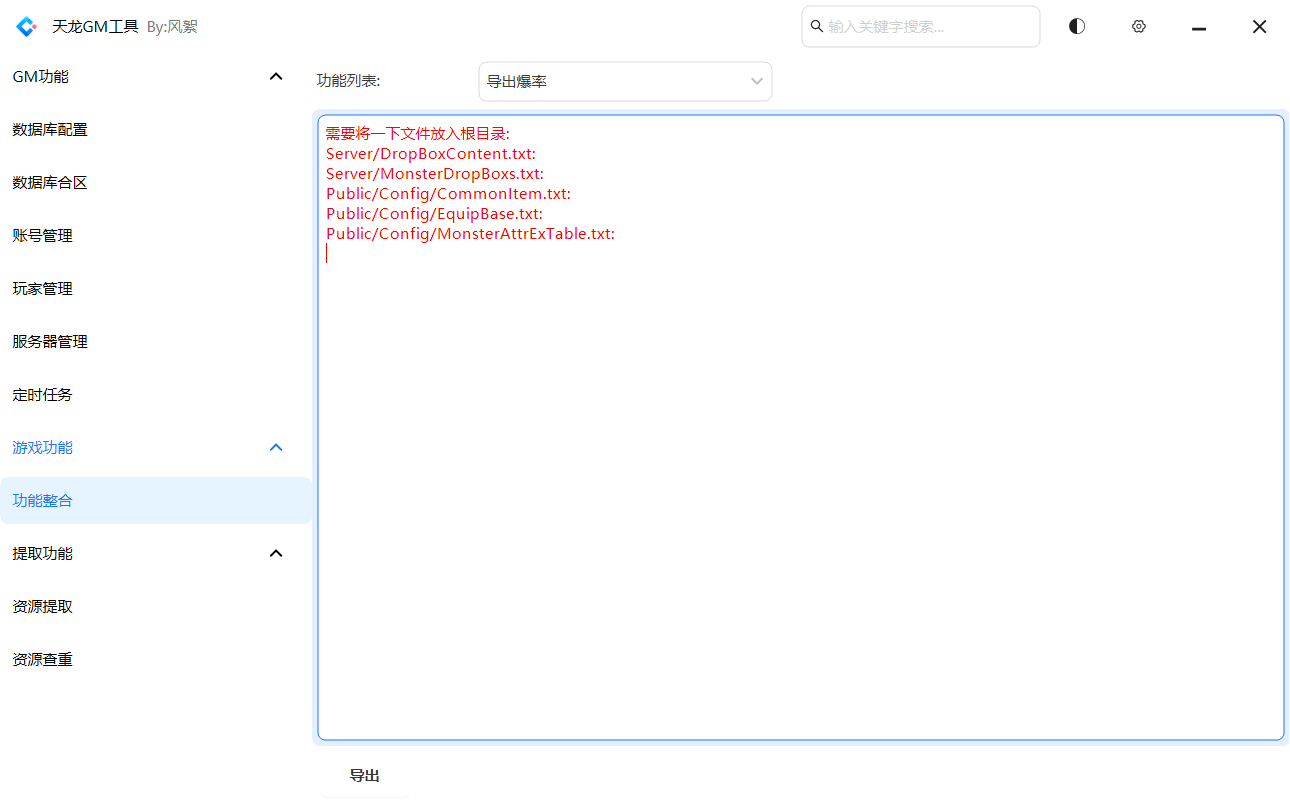
Task: Close the GM tool window
Action: tap(1260, 27)
